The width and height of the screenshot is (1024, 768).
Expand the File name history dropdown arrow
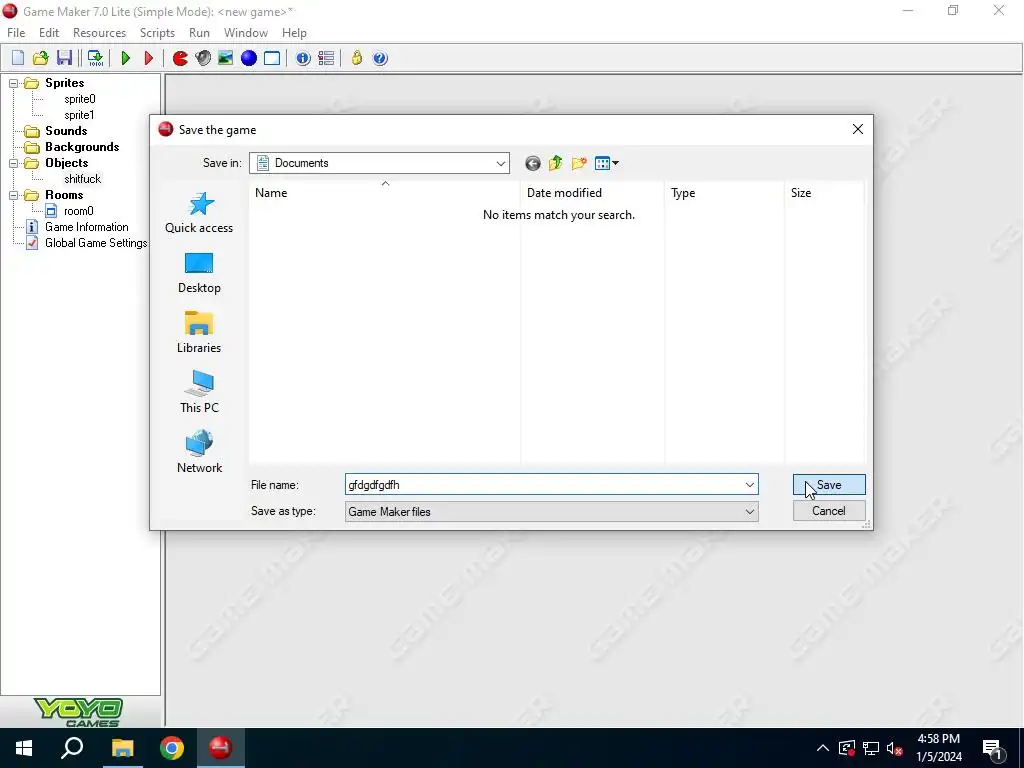tap(750, 485)
